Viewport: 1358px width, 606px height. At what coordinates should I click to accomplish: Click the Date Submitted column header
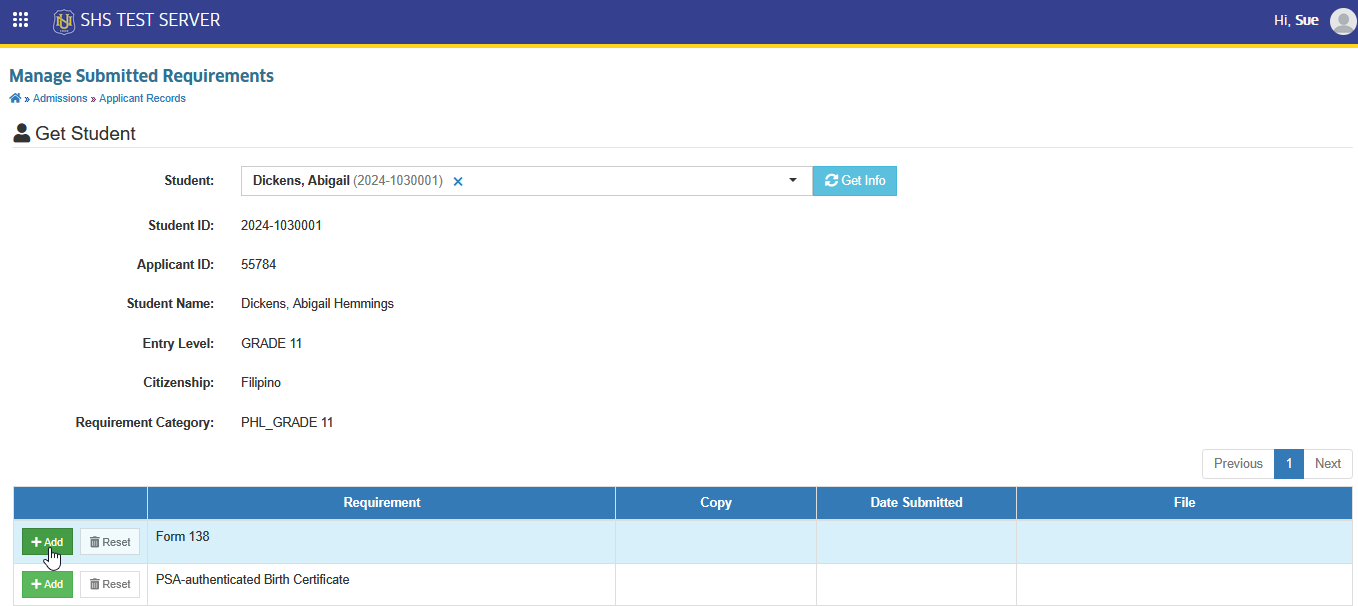[916, 503]
